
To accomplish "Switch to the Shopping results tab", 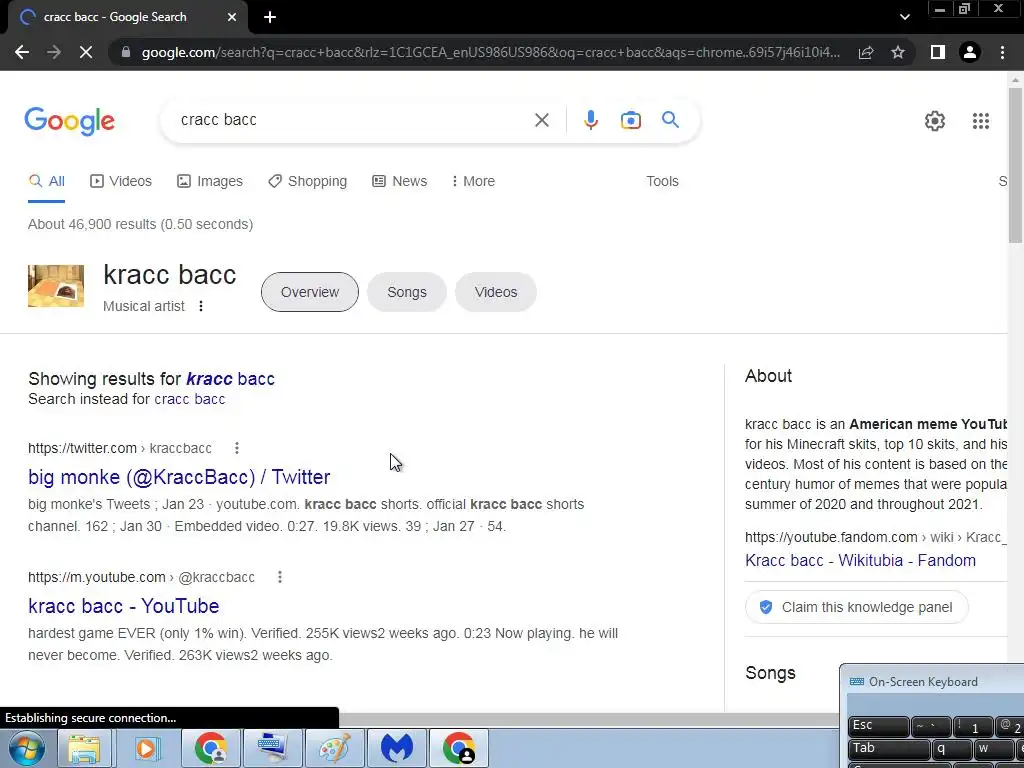I will tap(307, 181).
